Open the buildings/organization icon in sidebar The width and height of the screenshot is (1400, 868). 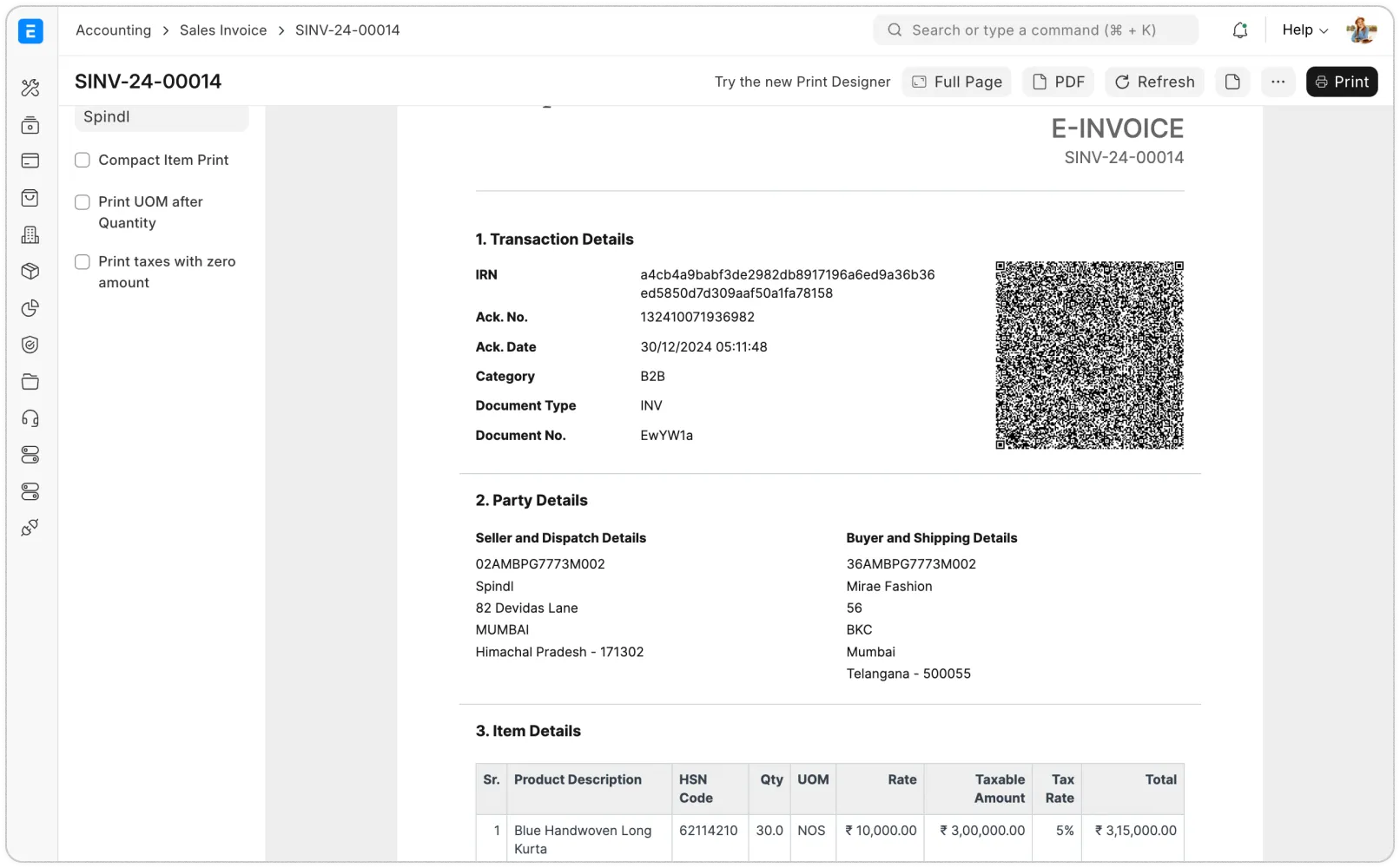30,234
